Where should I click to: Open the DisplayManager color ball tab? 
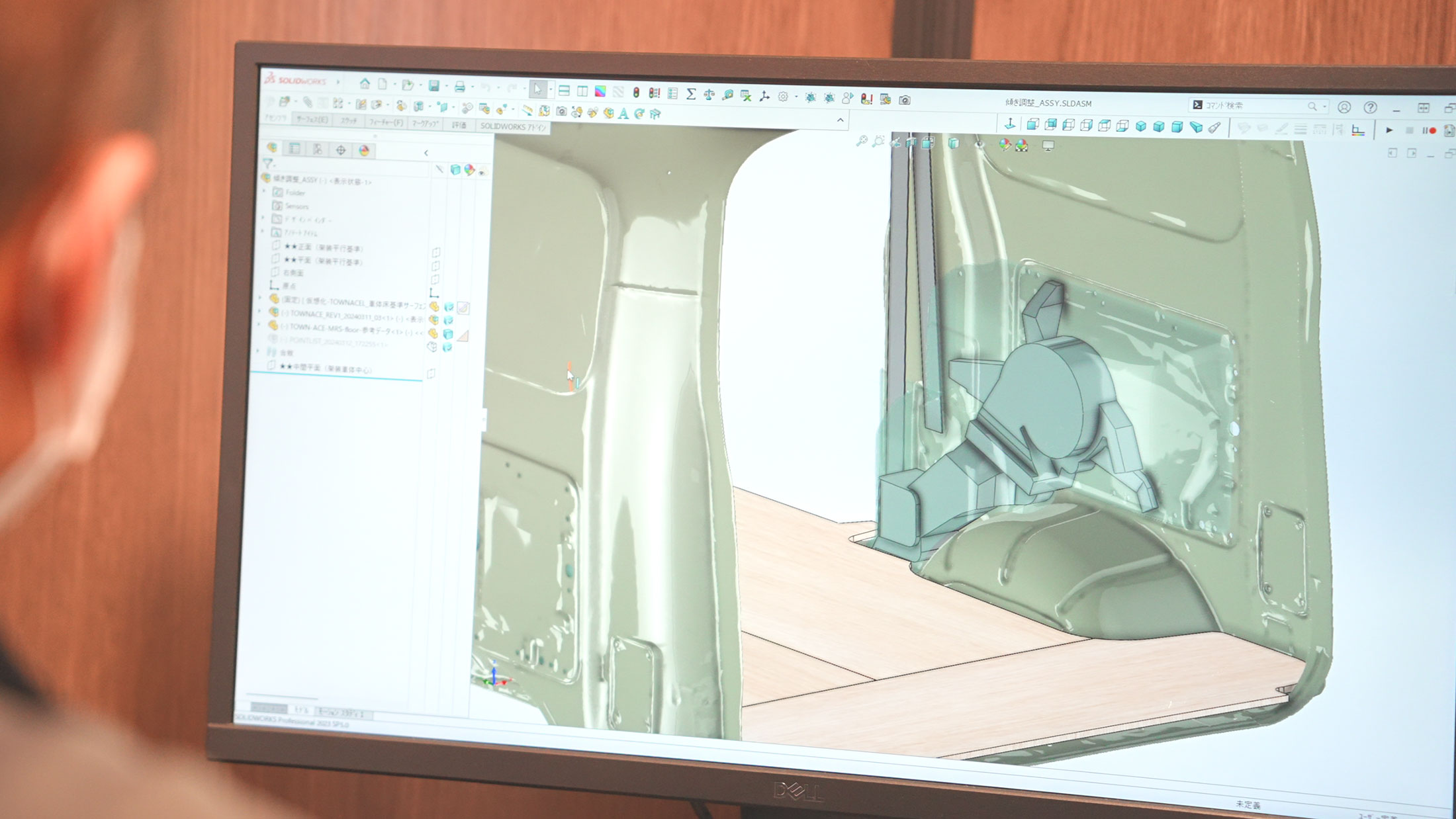click(364, 150)
